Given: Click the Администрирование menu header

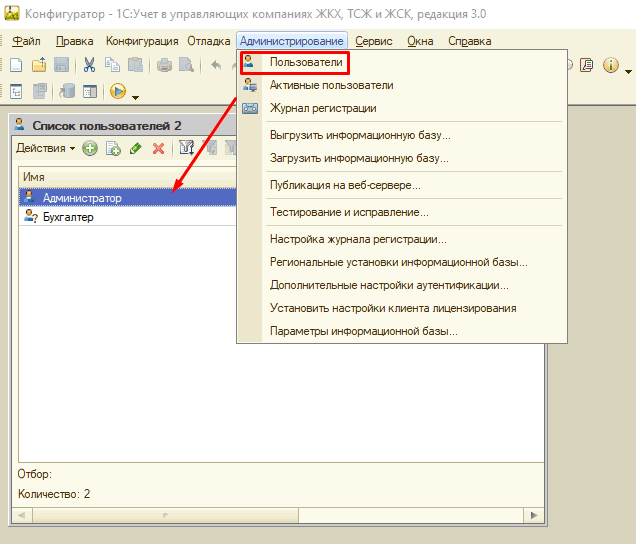Looking at the screenshot, I should pyautogui.click(x=292, y=41).
